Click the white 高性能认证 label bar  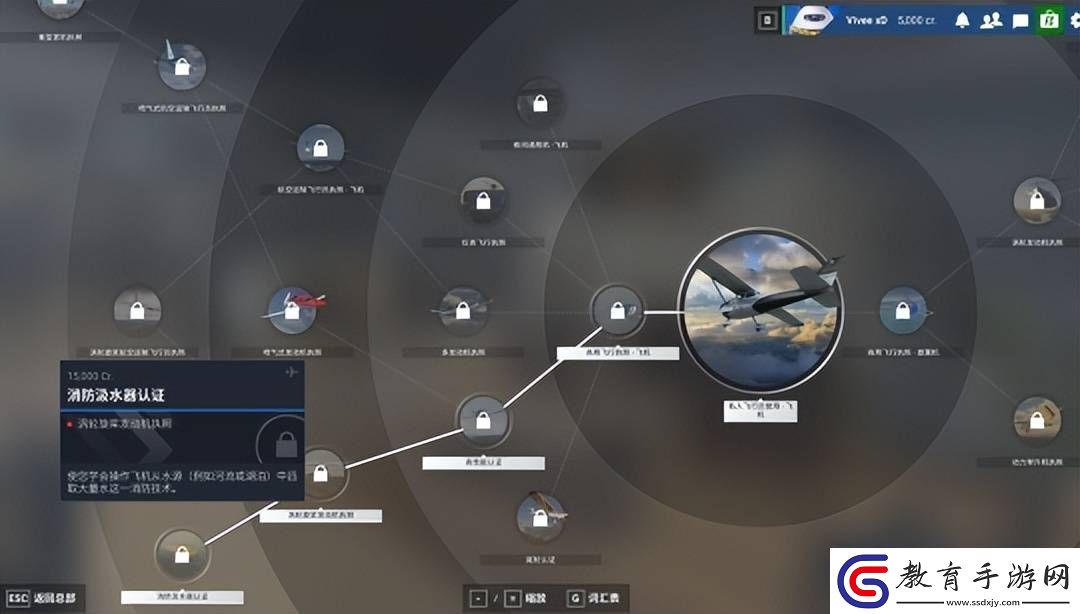coord(484,462)
